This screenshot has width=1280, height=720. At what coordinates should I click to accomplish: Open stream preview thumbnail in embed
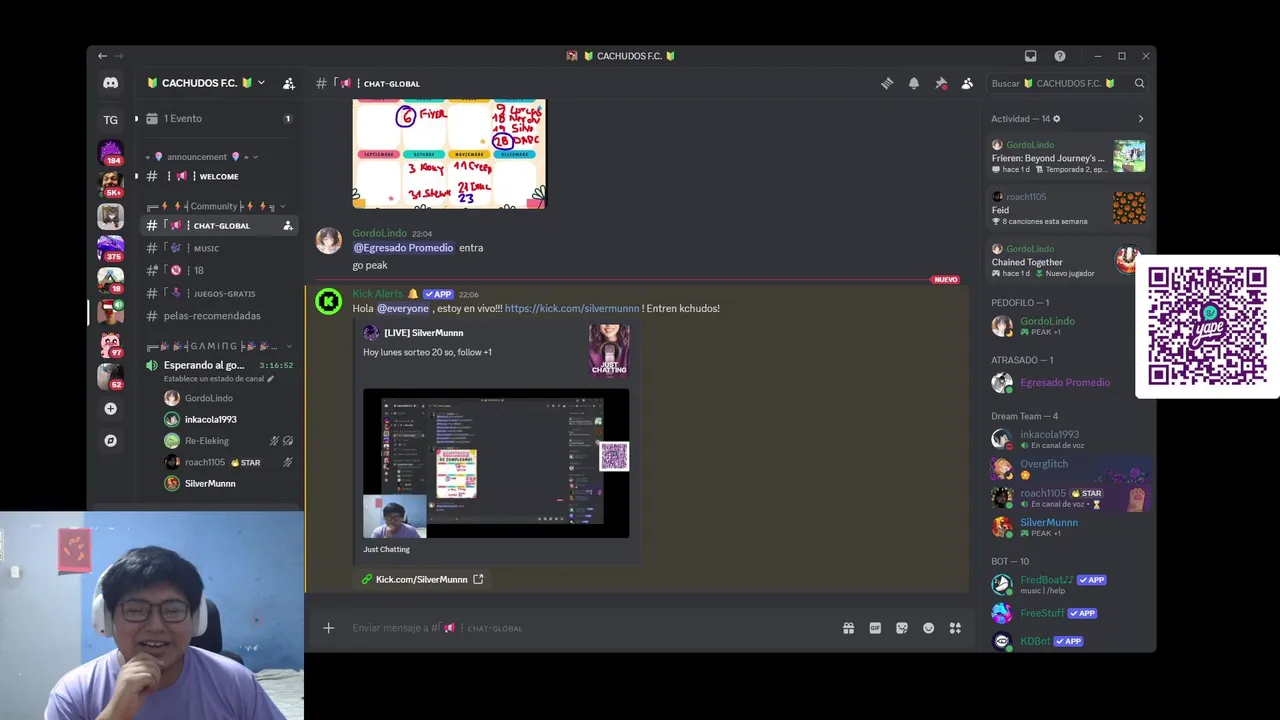click(496, 464)
